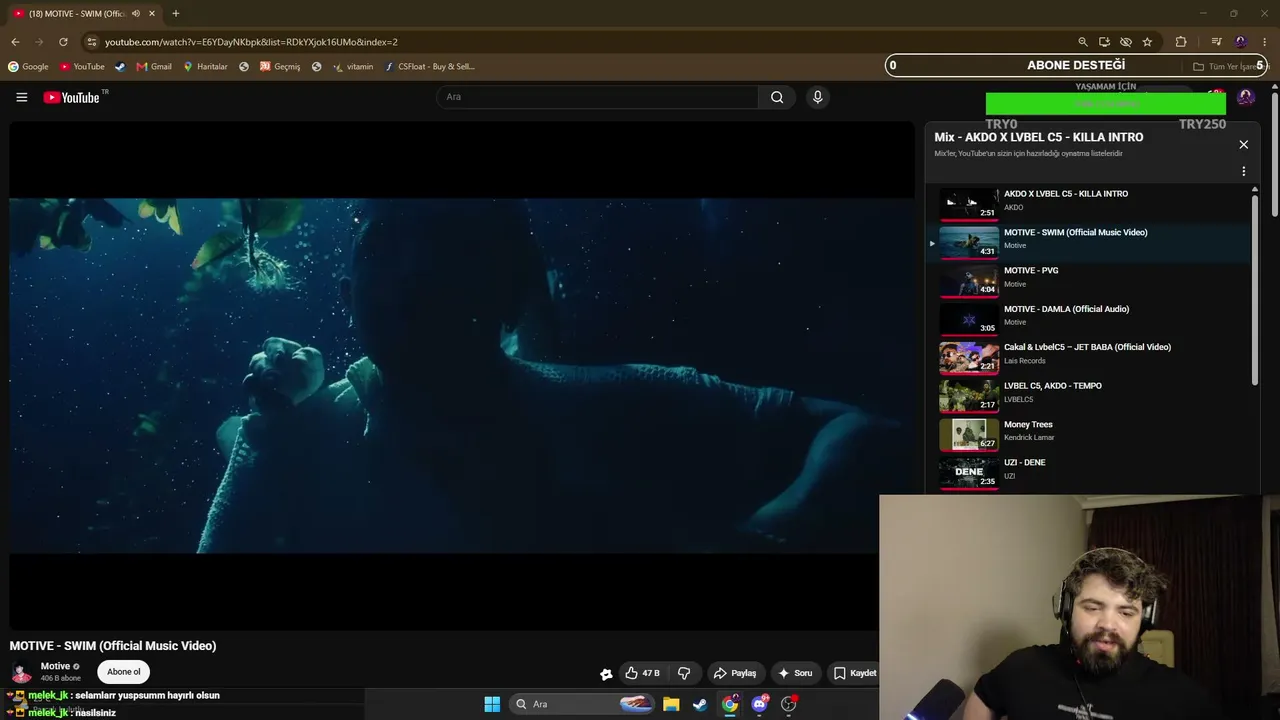The height and width of the screenshot is (720, 1280).
Task: Go back with the browser back arrow
Action: 15,42
